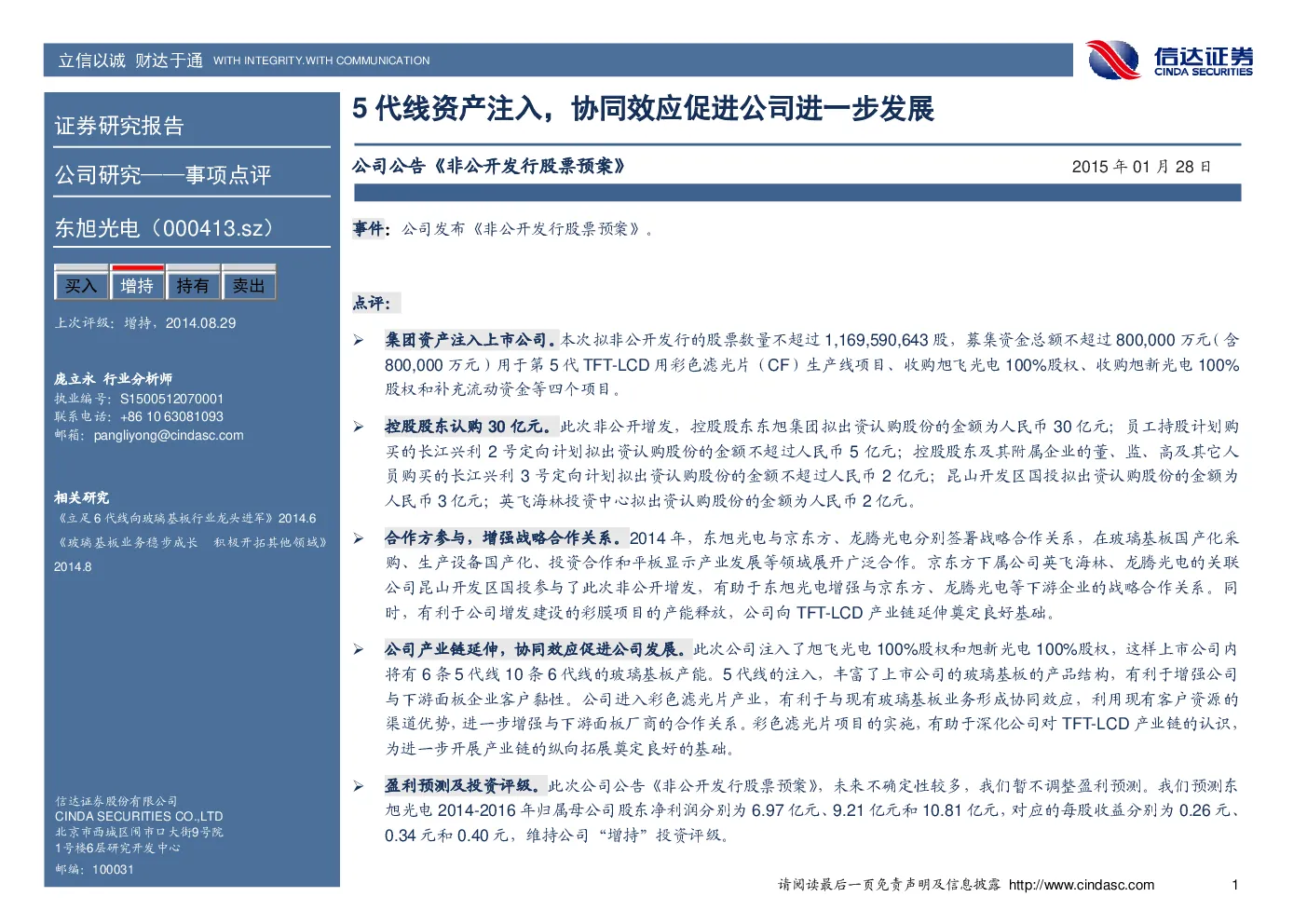The height and width of the screenshot is (924, 1307).
Task: Select the 卖出 rating box
Action: tap(249, 284)
